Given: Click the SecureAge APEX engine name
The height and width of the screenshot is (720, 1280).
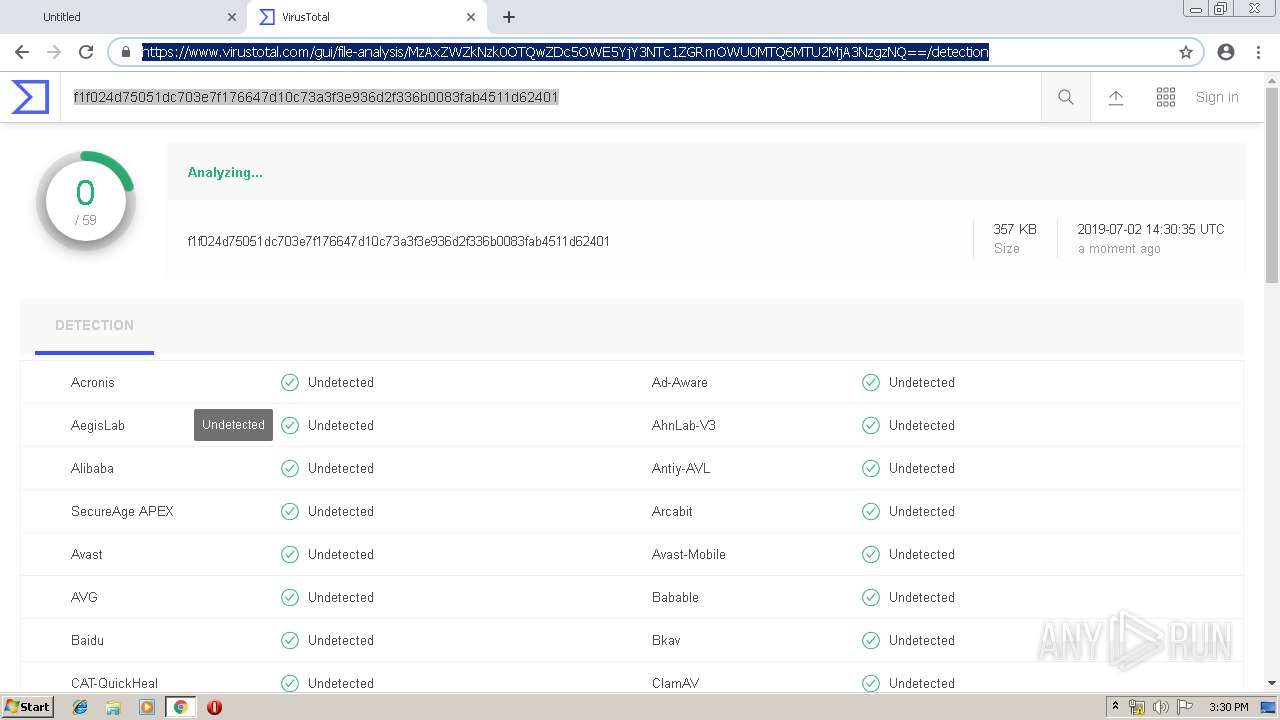Looking at the screenshot, I should (122, 511).
